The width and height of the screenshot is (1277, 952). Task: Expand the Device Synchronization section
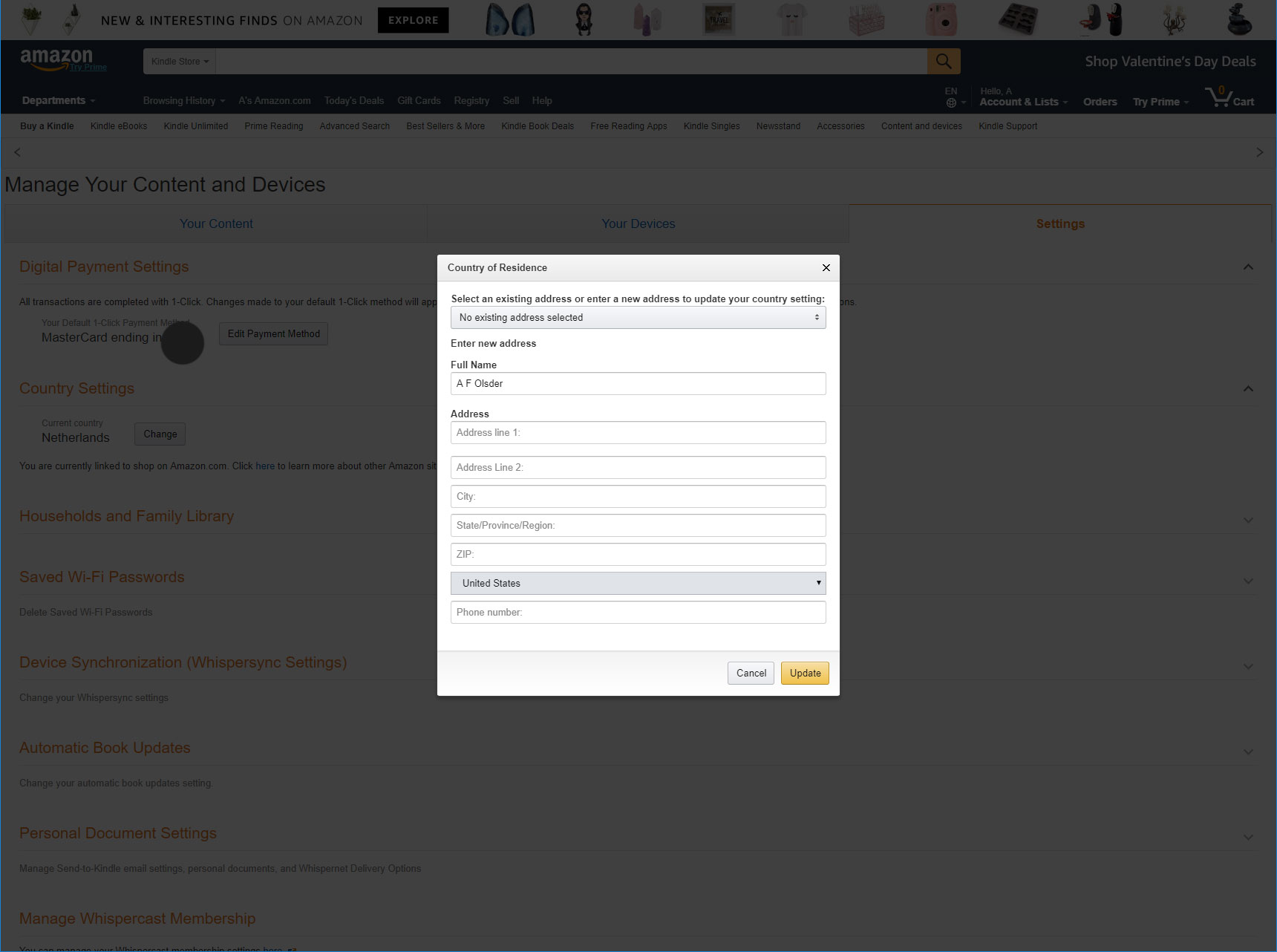tap(1248, 667)
